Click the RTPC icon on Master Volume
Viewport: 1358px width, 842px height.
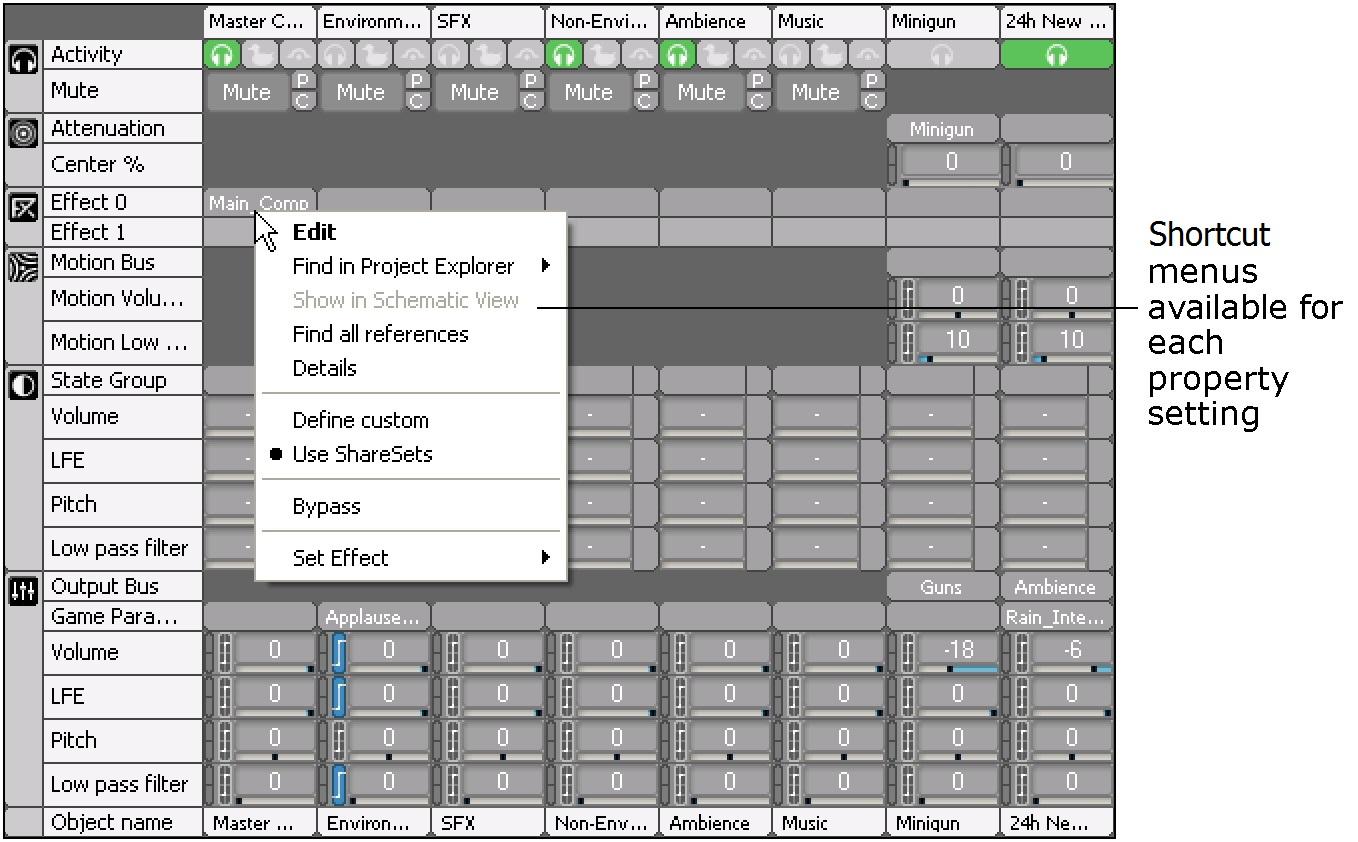point(224,652)
